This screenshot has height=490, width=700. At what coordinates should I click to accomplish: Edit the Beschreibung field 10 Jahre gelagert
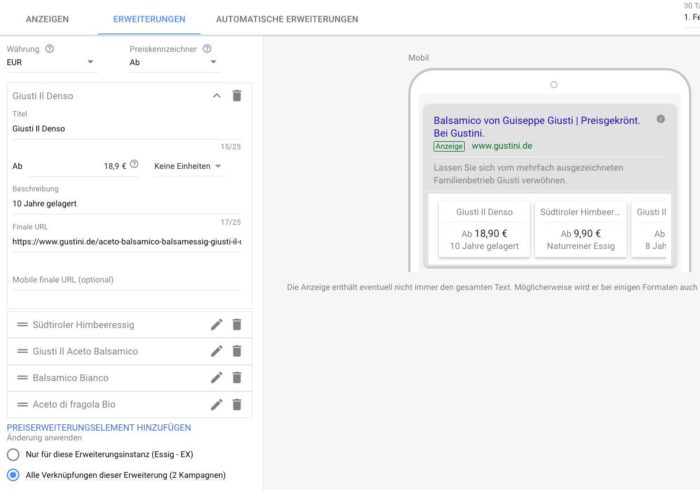point(126,203)
